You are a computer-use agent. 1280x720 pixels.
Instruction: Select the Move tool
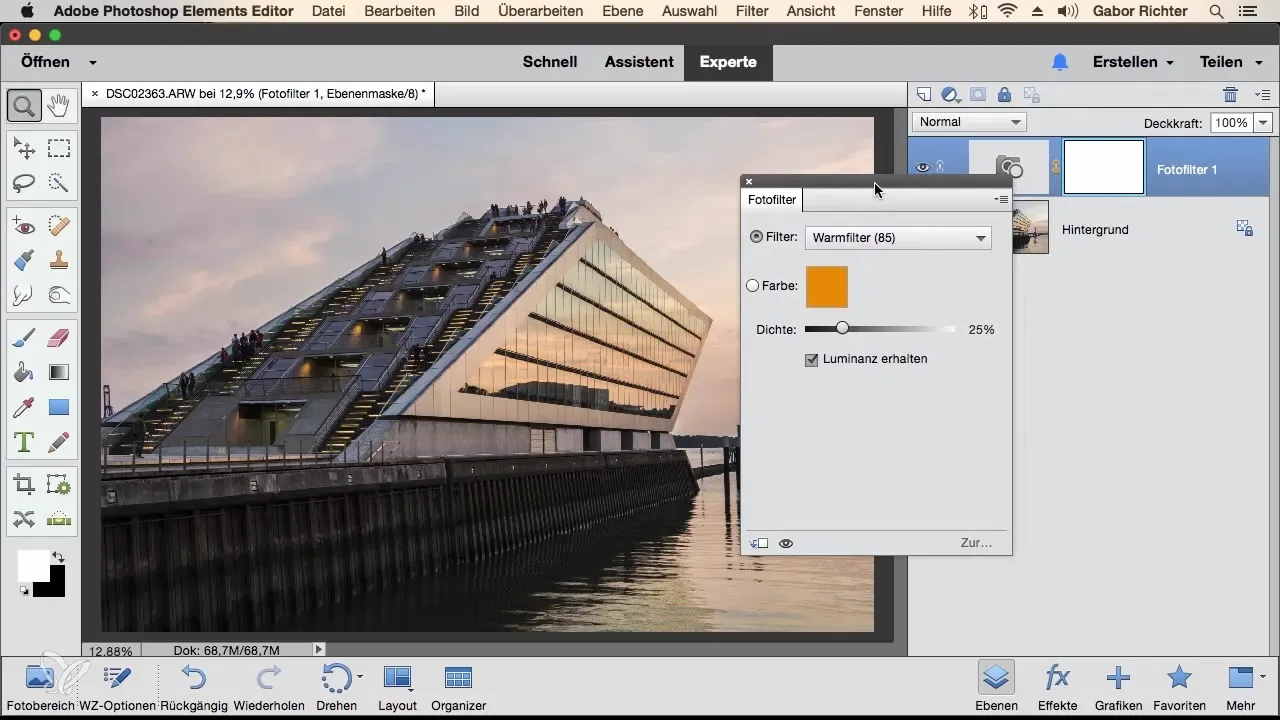pyautogui.click(x=24, y=149)
